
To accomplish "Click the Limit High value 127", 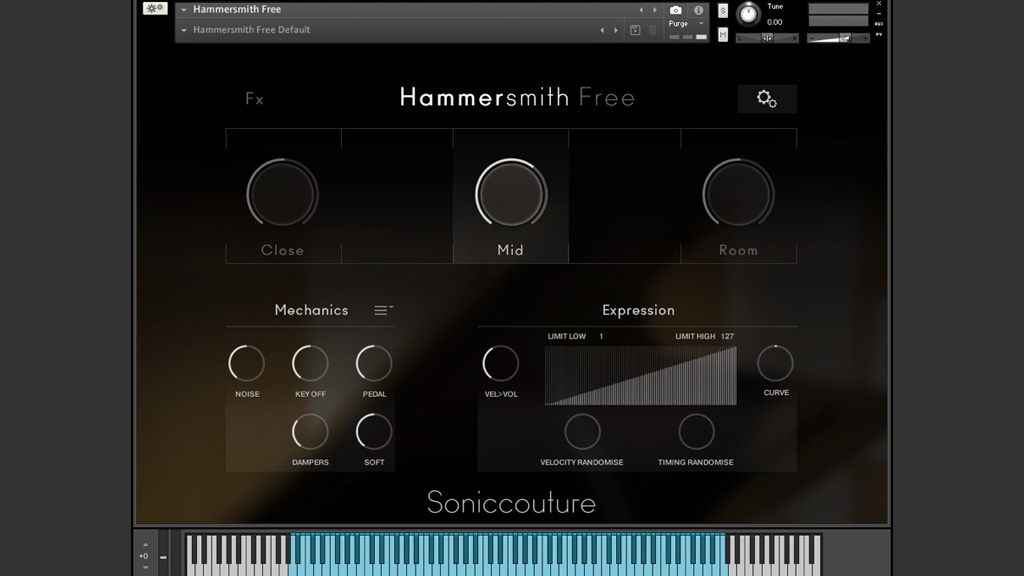I will [x=728, y=336].
